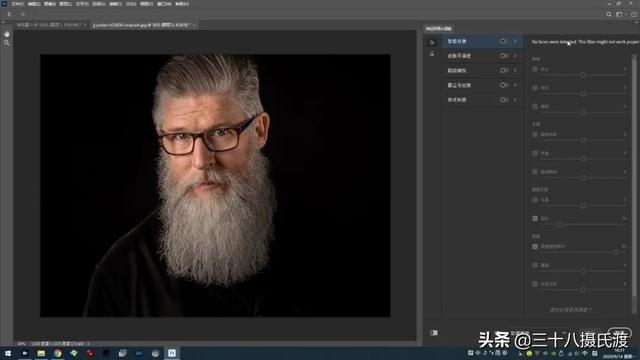Image resolution: width=640 pixels, height=360 pixels.
Task: Click the home icon beside back arrow
Action: [23, 14]
